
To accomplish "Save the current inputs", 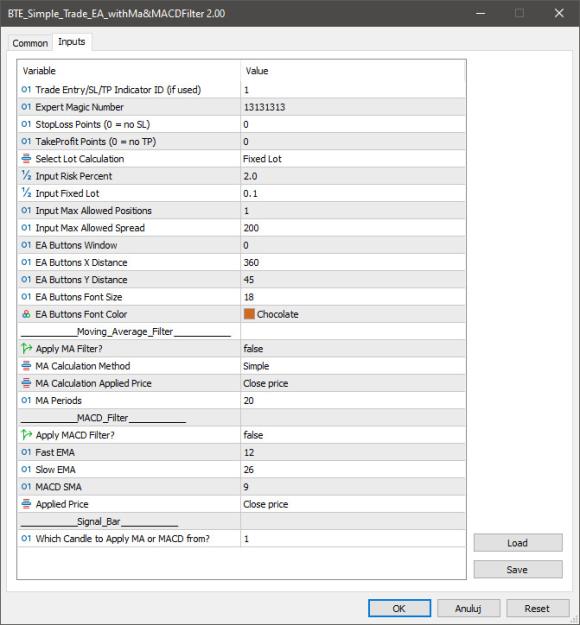I will pos(518,570).
